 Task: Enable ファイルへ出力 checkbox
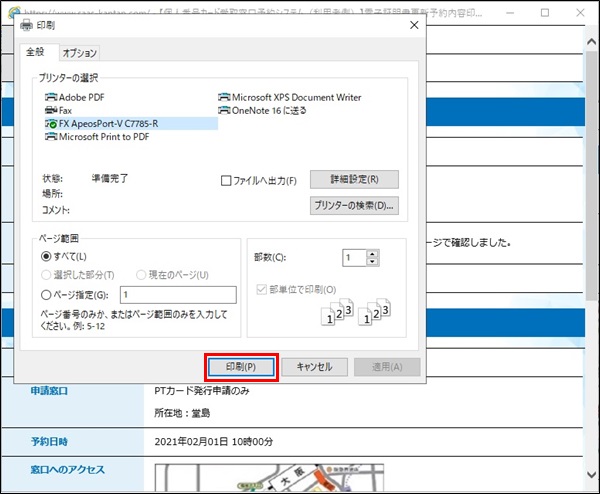pyautogui.click(x=227, y=181)
